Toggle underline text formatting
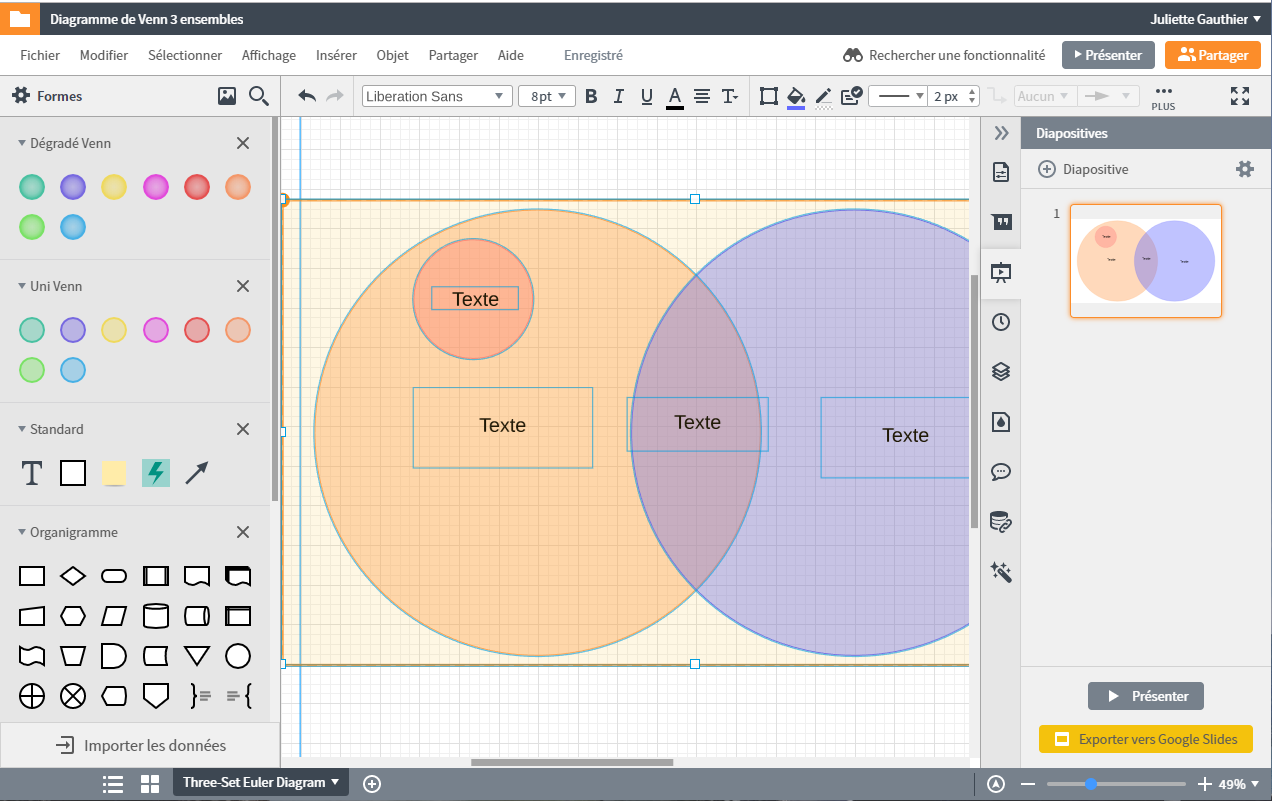The height and width of the screenshot is (801, 1272). point(646,95)
